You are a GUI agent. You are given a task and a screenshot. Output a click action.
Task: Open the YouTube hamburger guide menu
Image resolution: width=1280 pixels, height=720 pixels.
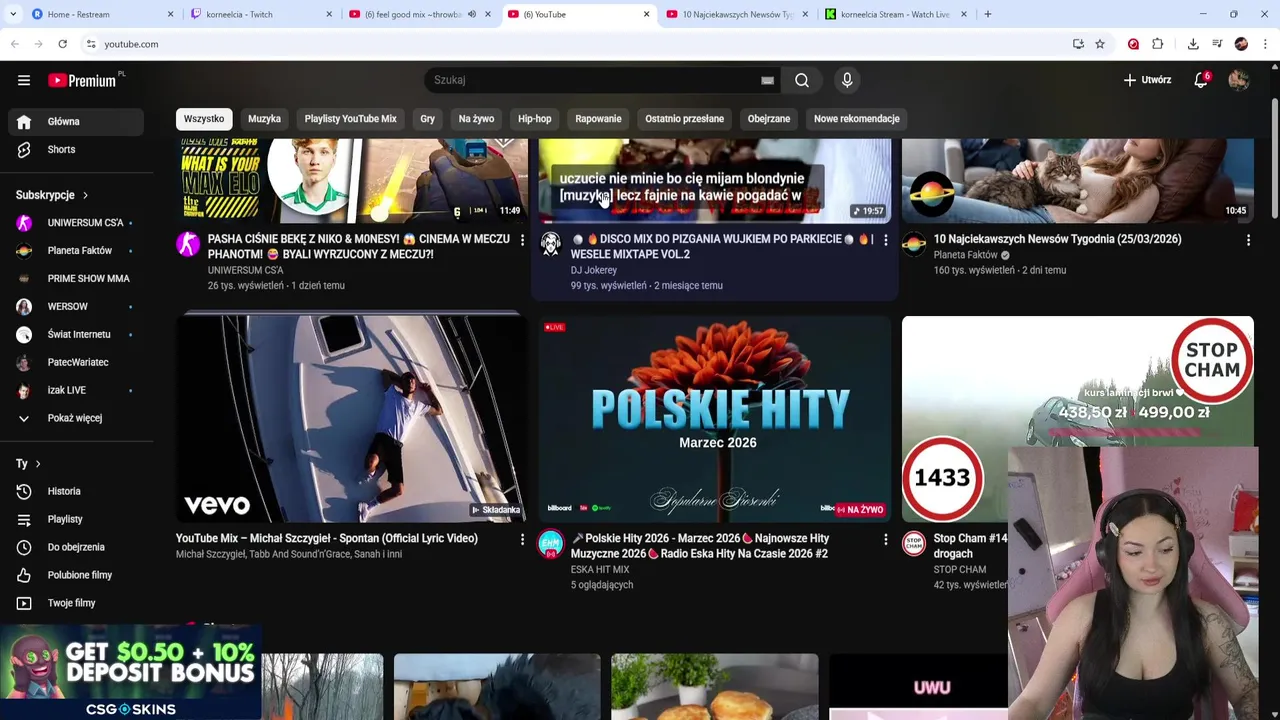coord(24,80)
